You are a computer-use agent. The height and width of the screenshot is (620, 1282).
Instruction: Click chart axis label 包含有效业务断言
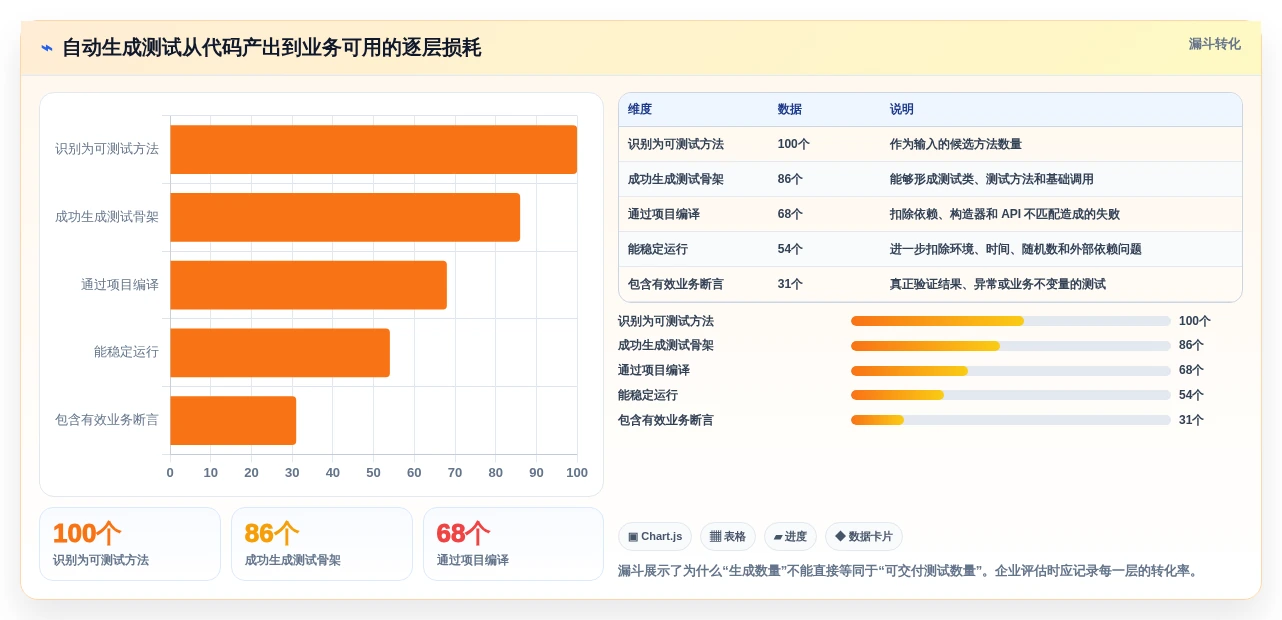[107, 420]
